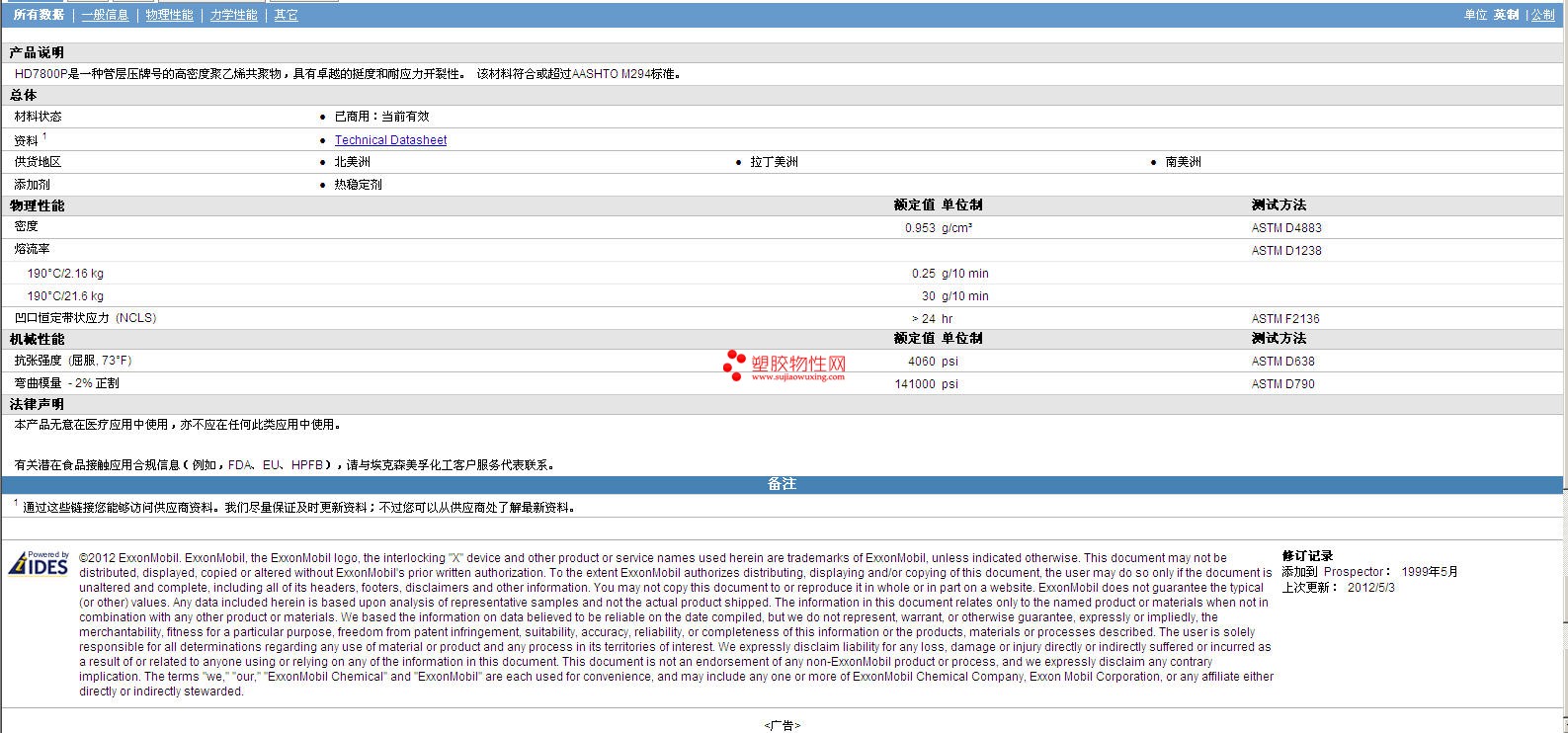This screenshot has width=1568, height=733.
Task: Click the 物理性能 测试方法 column header
Action: pos(1279,205)
